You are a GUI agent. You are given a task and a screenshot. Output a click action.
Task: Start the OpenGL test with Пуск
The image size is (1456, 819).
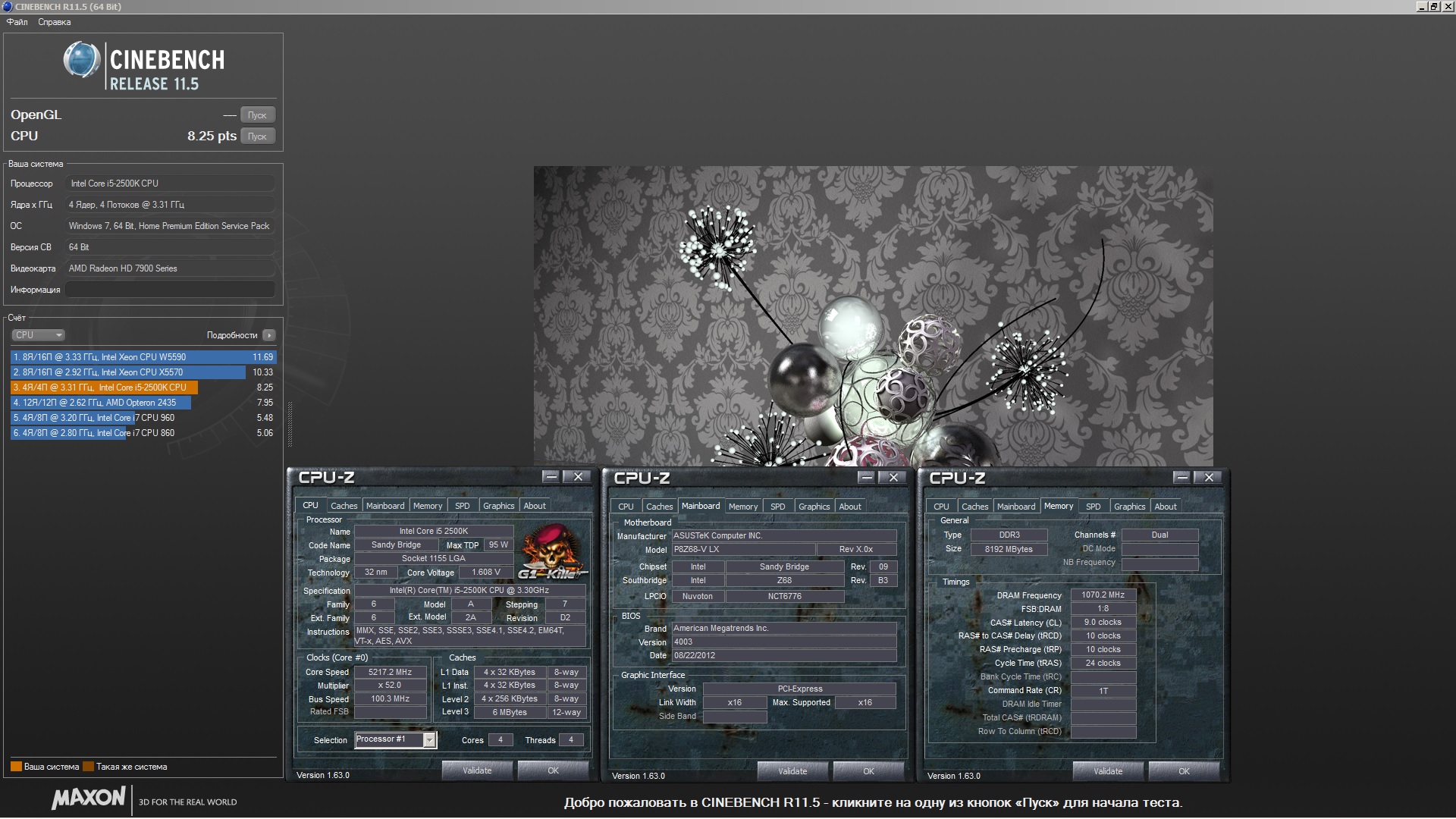tap(258, 115)
